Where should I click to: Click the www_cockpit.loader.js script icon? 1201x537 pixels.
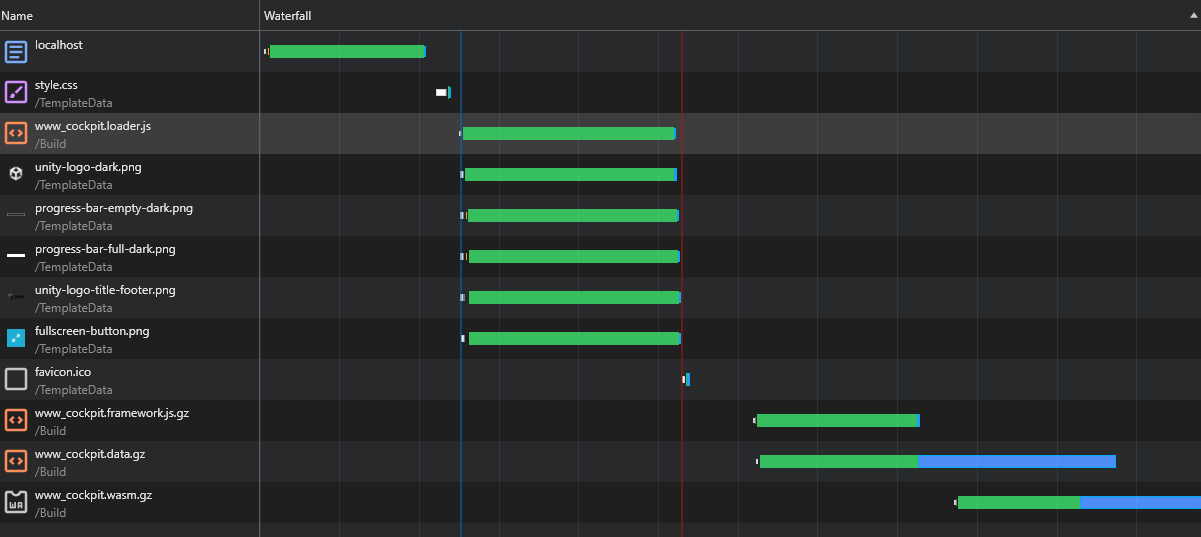pyautogui.click(x=16, y=134)
